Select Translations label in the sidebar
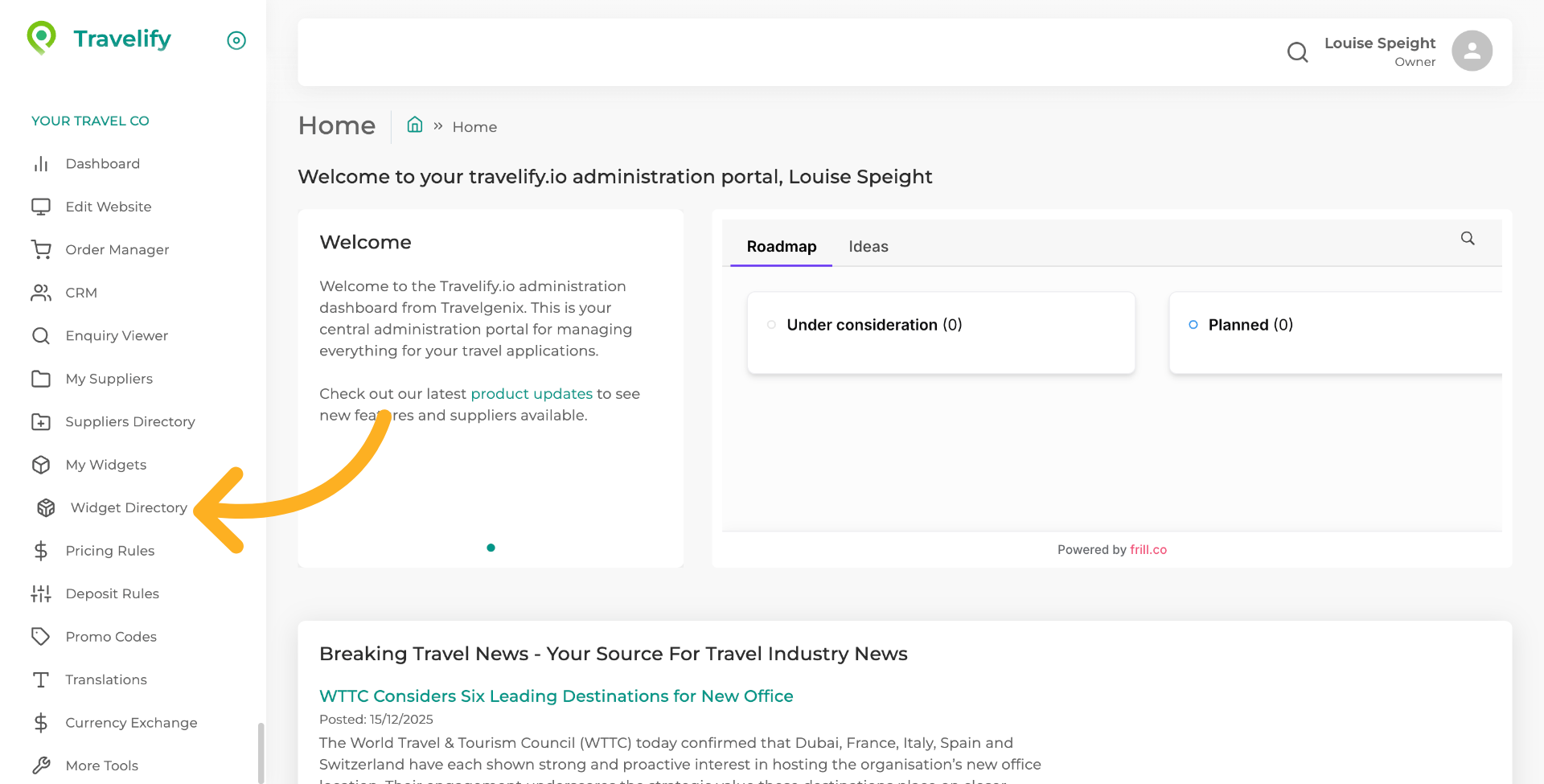This screenshot has width=1544, height=784. click(x=106, y=679)
